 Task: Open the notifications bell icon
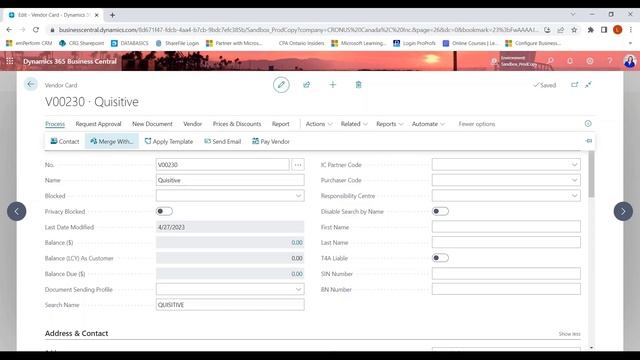pyautogui.click(x=570, y=61)
